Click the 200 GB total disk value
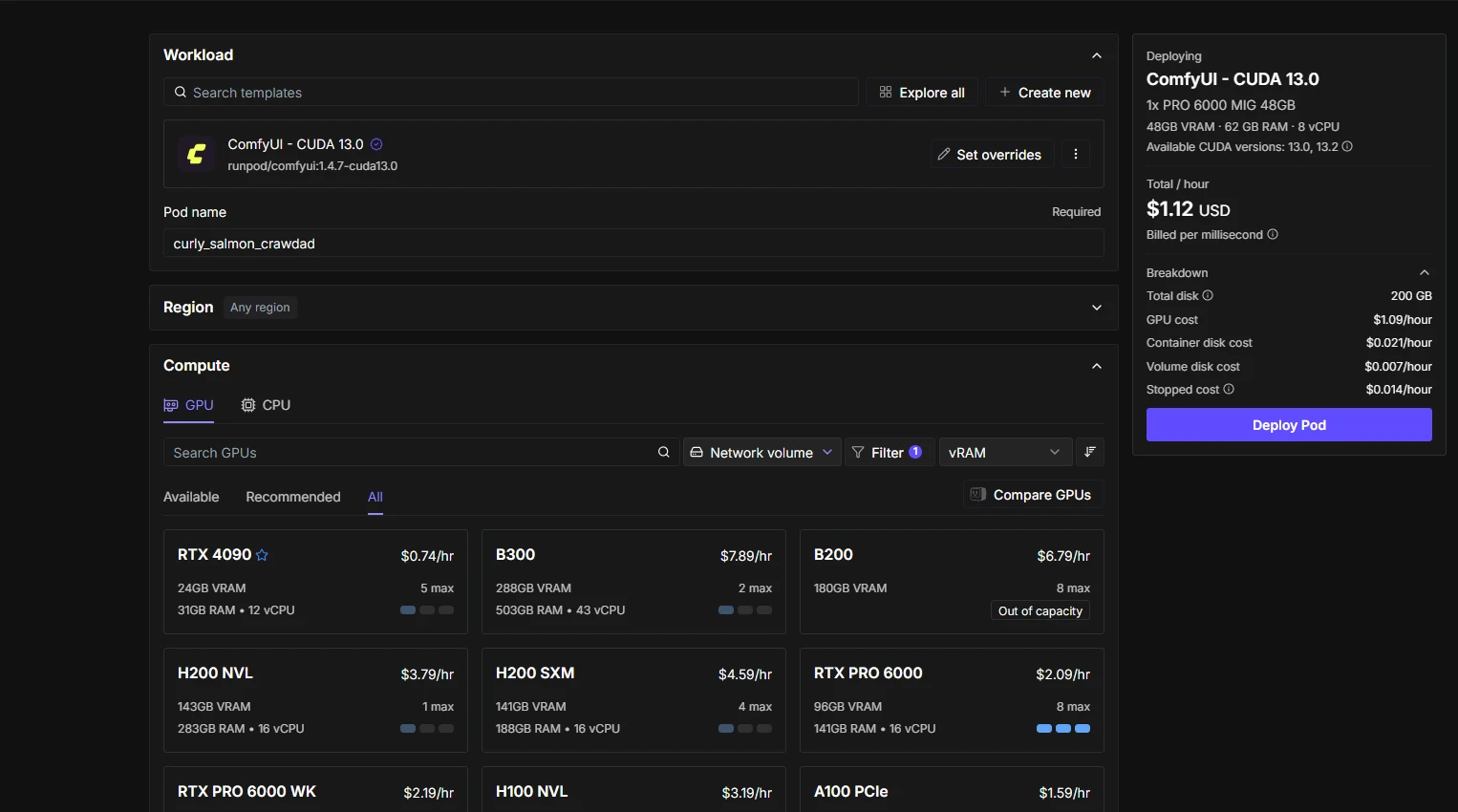This screenshot has width=1458, height=812. coord(1411,296)
